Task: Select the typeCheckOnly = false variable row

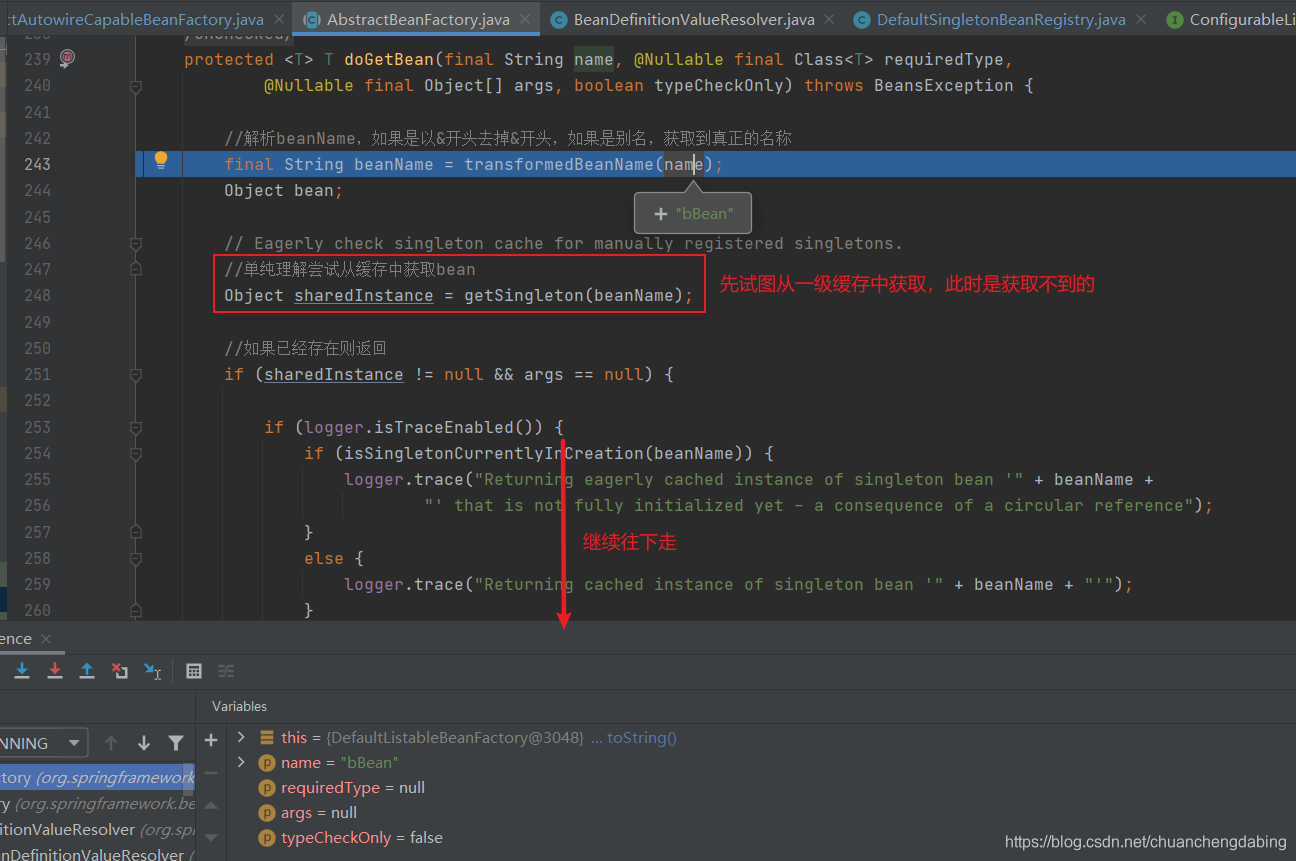Action: point(350,838)
